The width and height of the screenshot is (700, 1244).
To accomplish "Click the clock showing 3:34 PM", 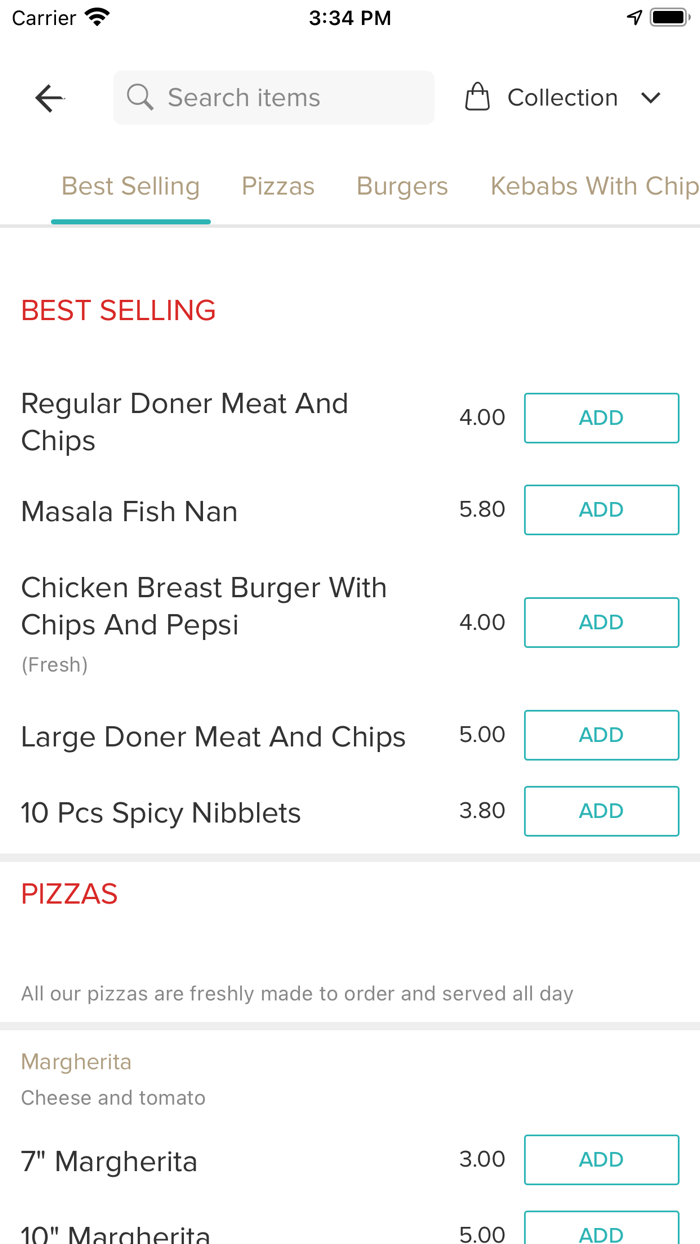I will 350,17.
